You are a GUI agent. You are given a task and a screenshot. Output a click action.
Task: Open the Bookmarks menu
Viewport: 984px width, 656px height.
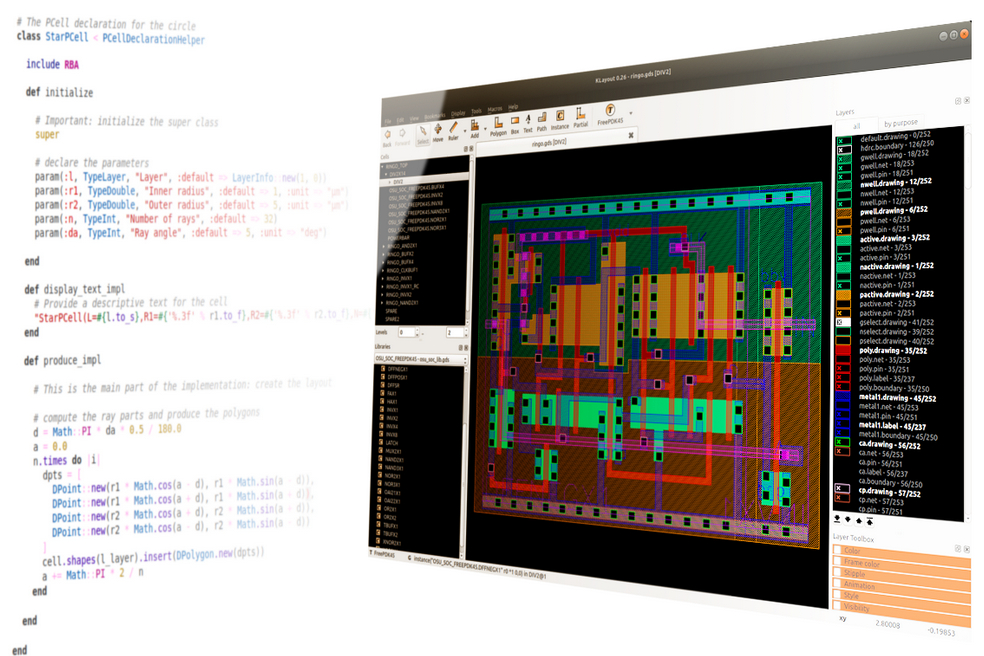click(434, 116)
